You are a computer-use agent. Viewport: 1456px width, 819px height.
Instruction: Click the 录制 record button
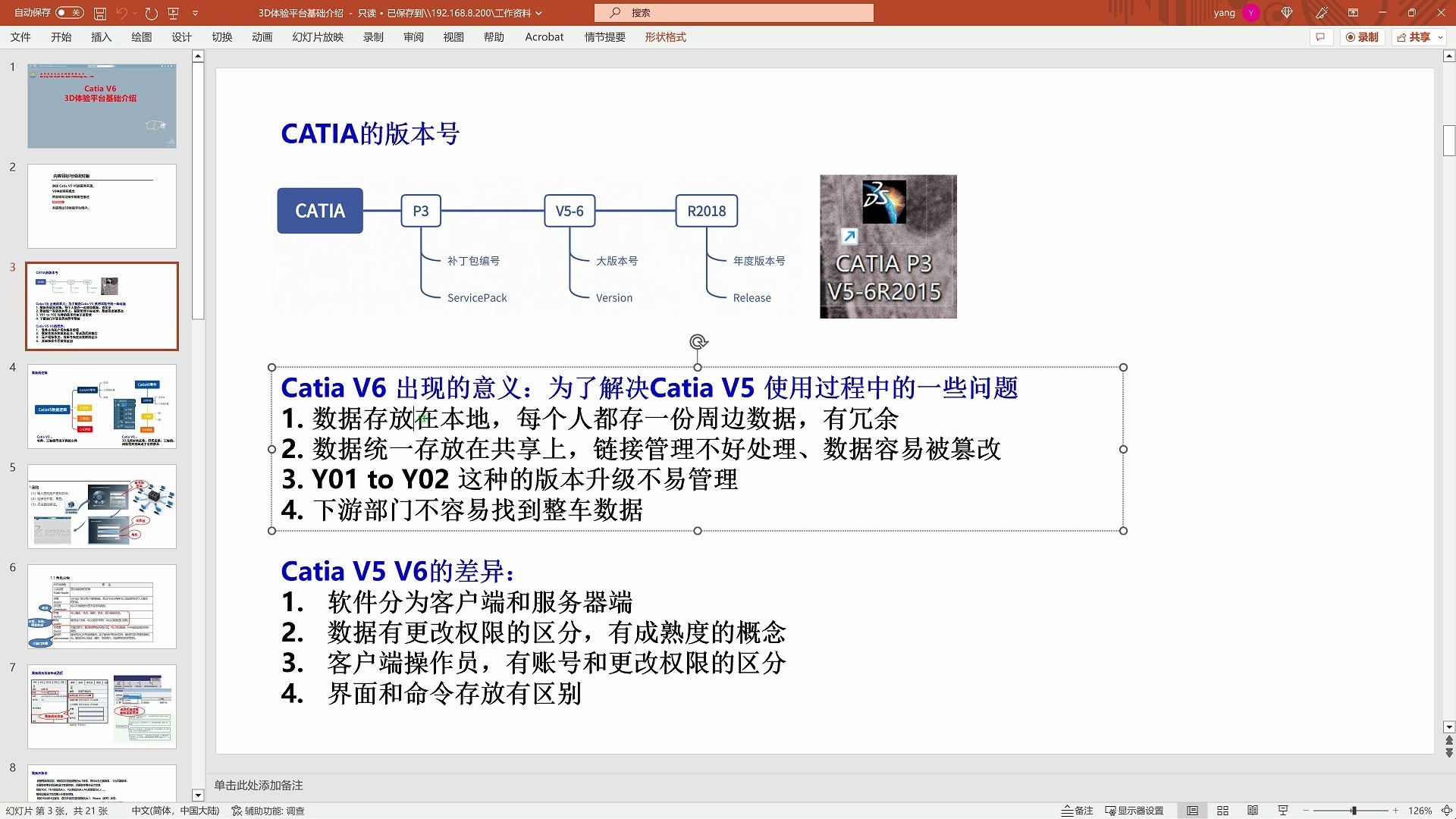(1362, 37)
